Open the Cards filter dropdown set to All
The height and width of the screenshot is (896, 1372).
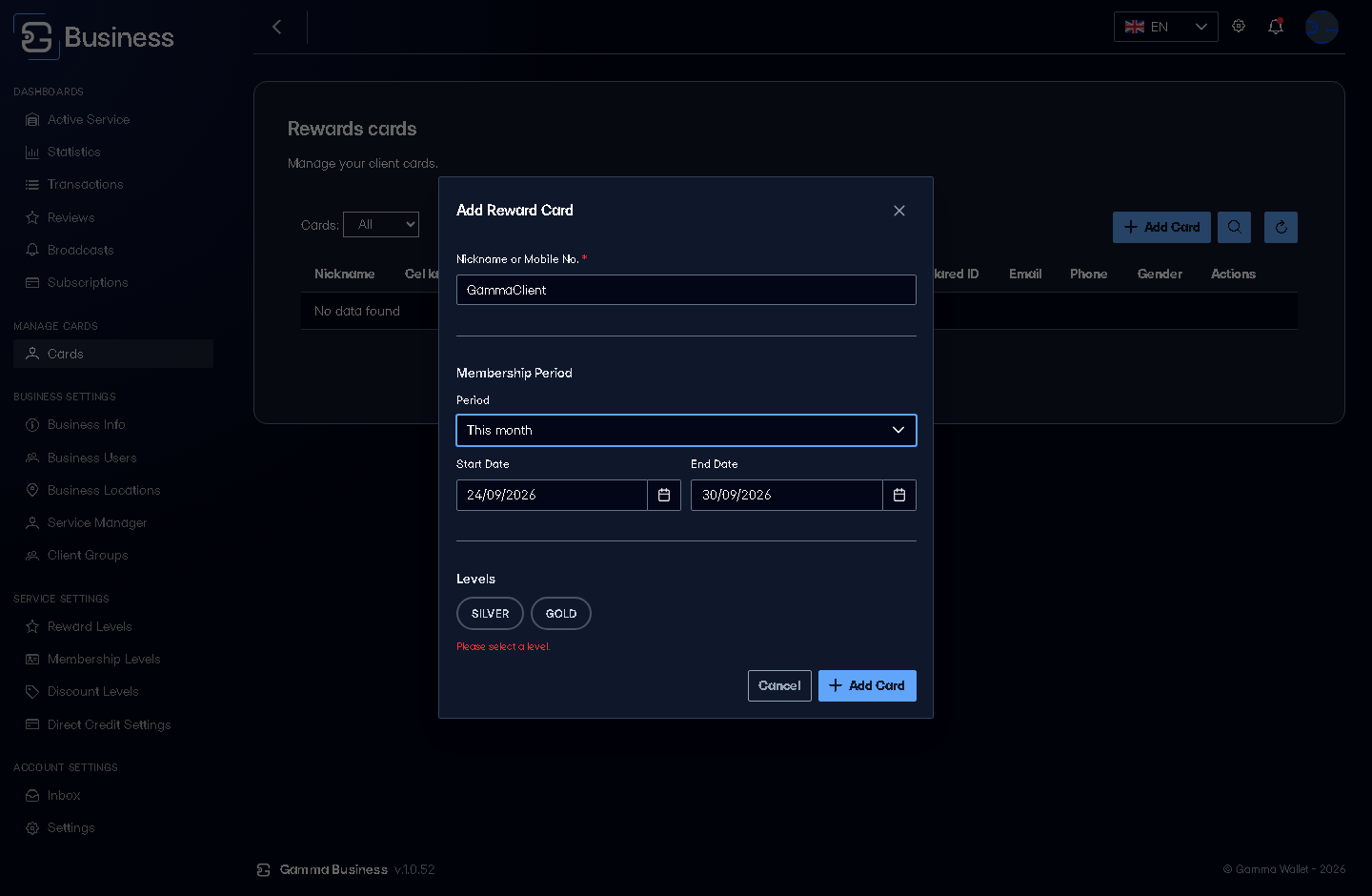click(381, 224)
